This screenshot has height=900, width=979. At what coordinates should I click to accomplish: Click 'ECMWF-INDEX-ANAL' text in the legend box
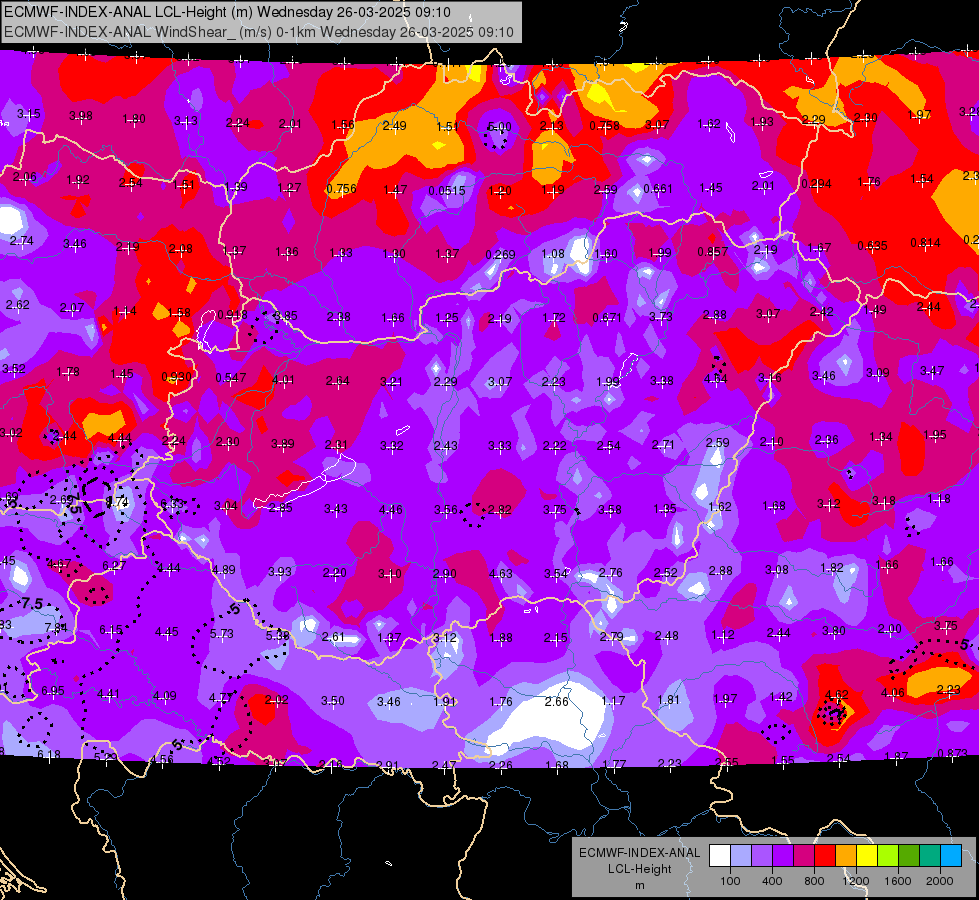(639, 853)
